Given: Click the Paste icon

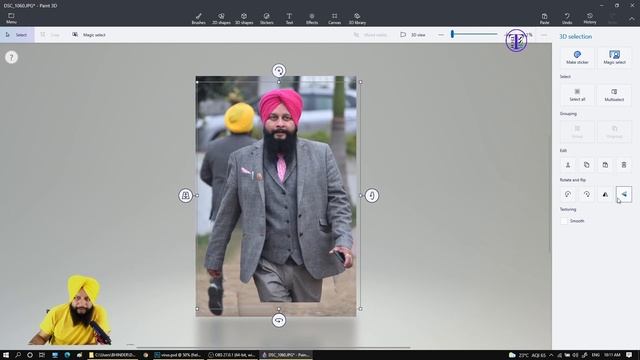Looking at the screenshot, I should pyautogui.click(x=544, y=18).
